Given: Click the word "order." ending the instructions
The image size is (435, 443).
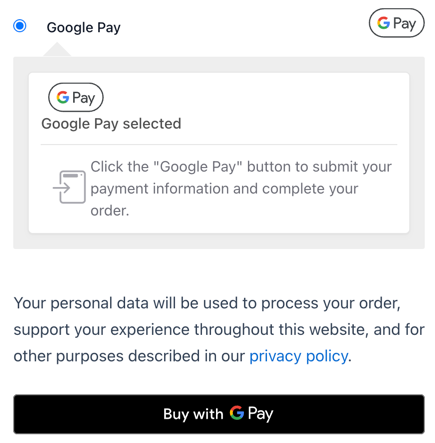Looking at the screenshot, I should click(110, 211).
